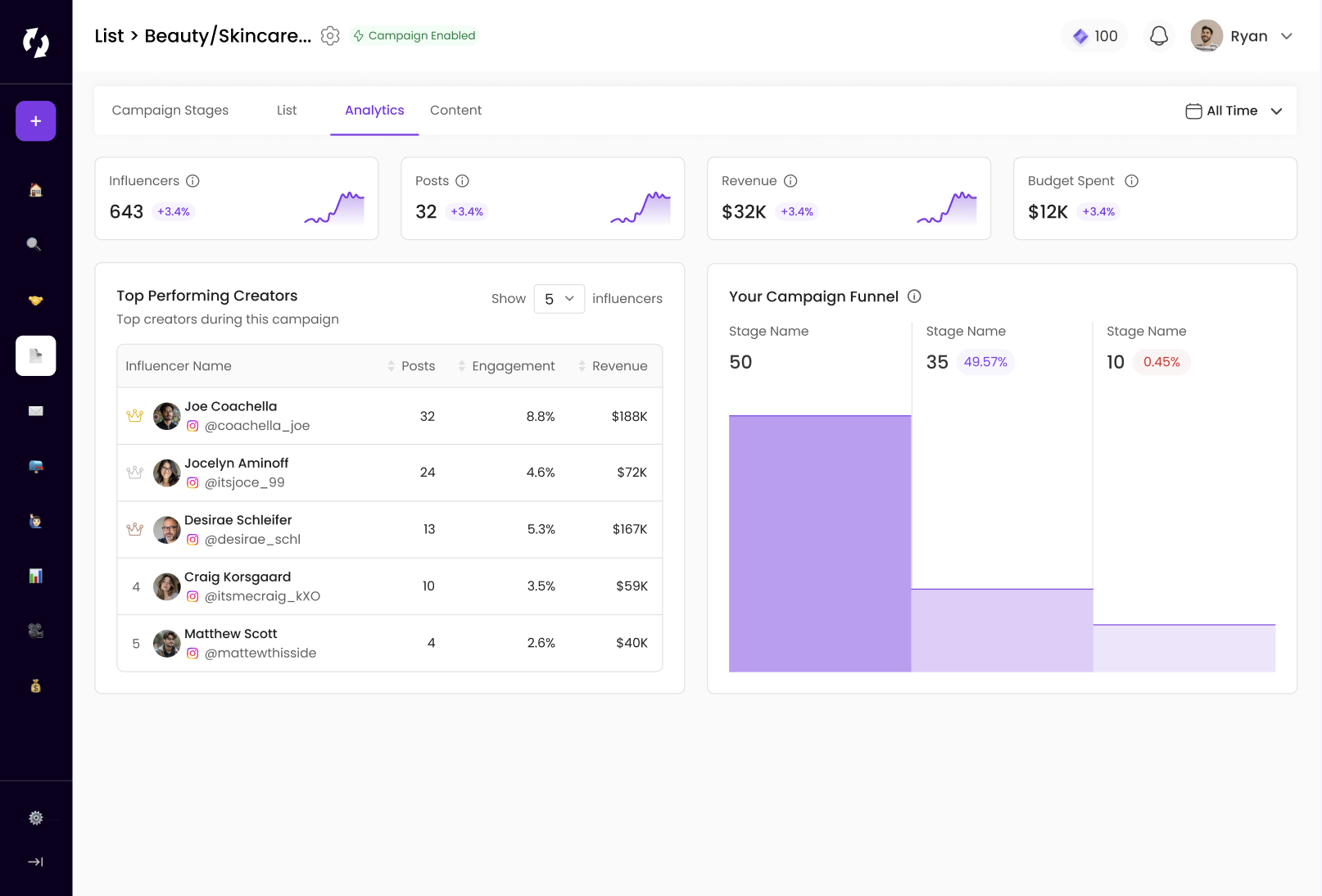Open the handshake icon in sidebar

pyautogui.click(x=35, y=301)
